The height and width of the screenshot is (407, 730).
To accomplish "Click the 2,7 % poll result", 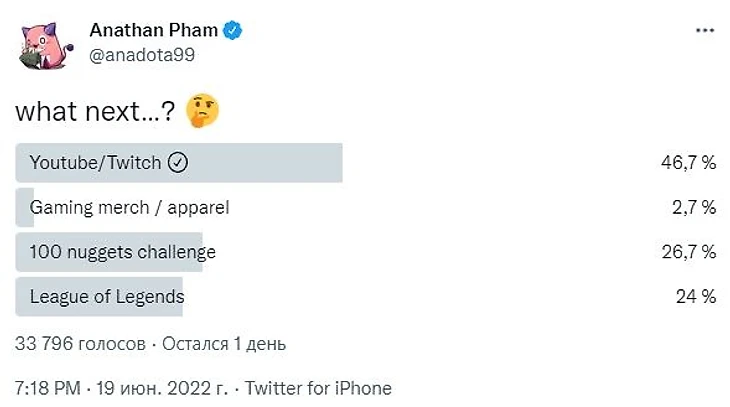I will coord(692,208).
